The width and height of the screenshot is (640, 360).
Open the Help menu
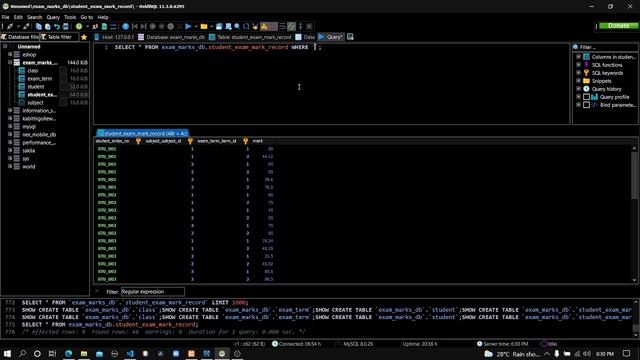click(x=103, y=17)
